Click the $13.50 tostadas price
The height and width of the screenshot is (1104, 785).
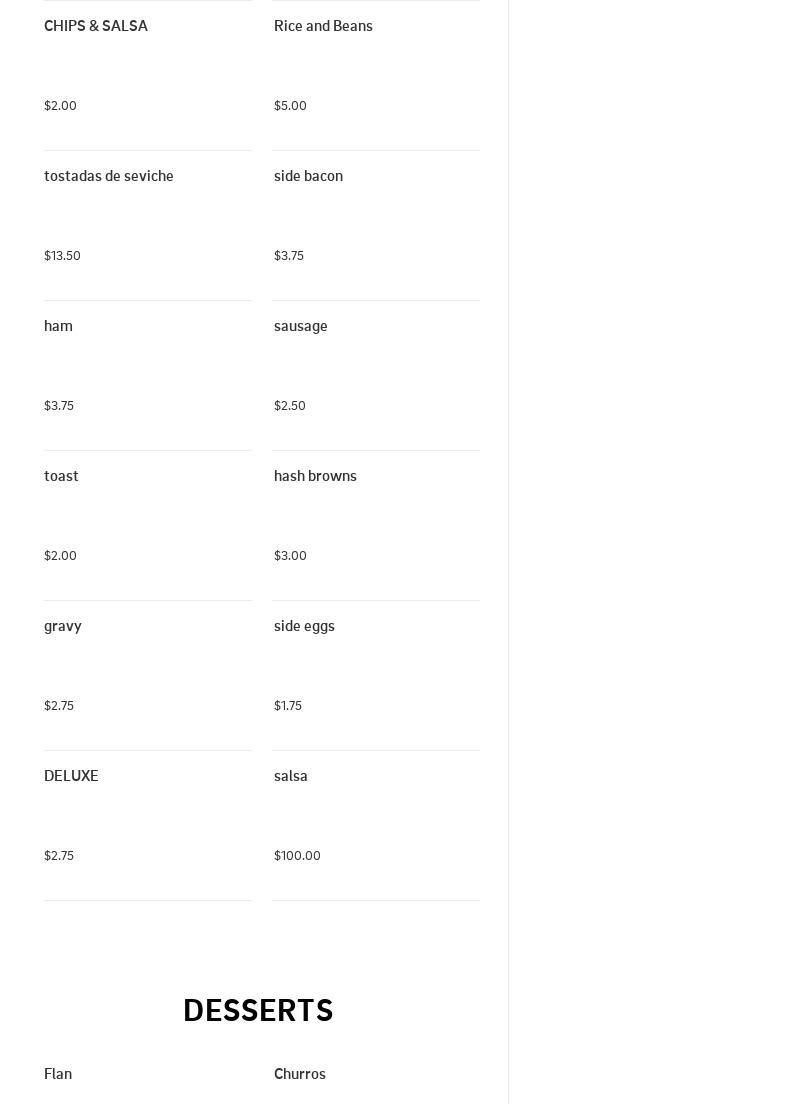tap(62, 256)
